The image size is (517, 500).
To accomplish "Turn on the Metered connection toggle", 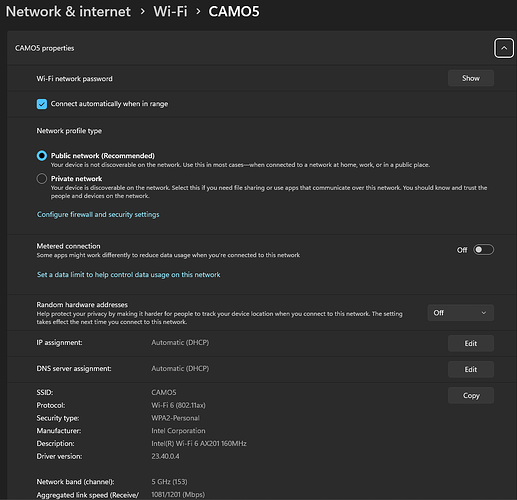I will click(x=483, y=250).
